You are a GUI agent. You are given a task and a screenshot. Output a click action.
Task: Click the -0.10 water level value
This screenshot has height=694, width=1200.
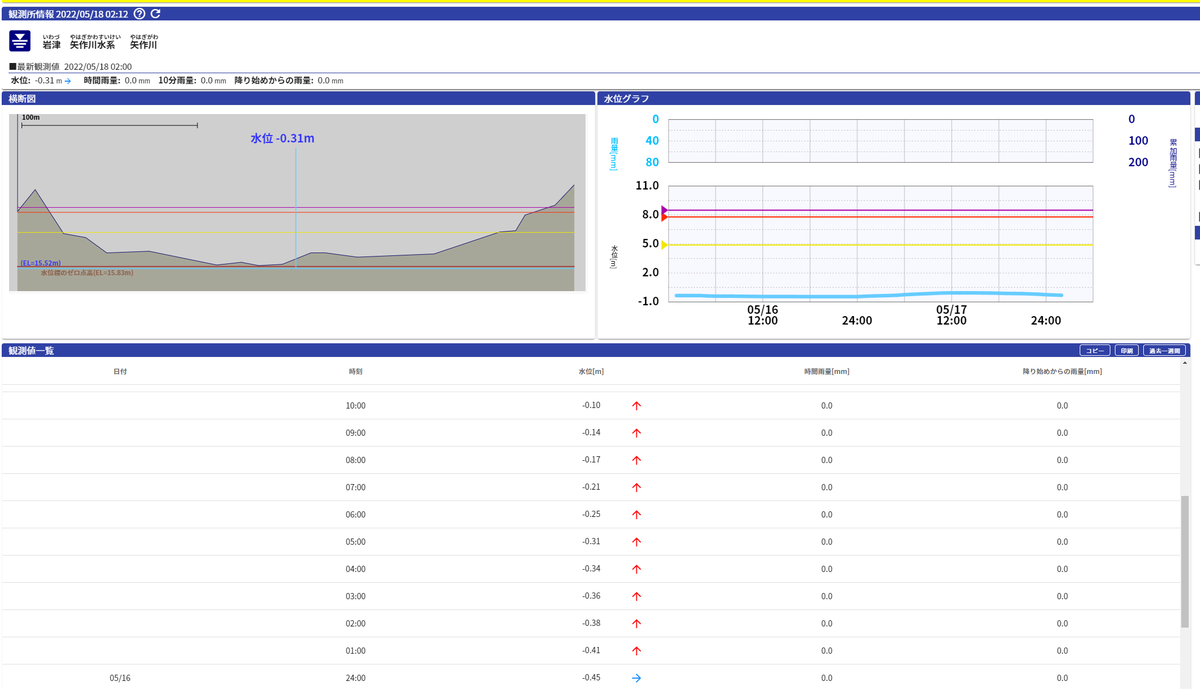[x=591, y=406]
